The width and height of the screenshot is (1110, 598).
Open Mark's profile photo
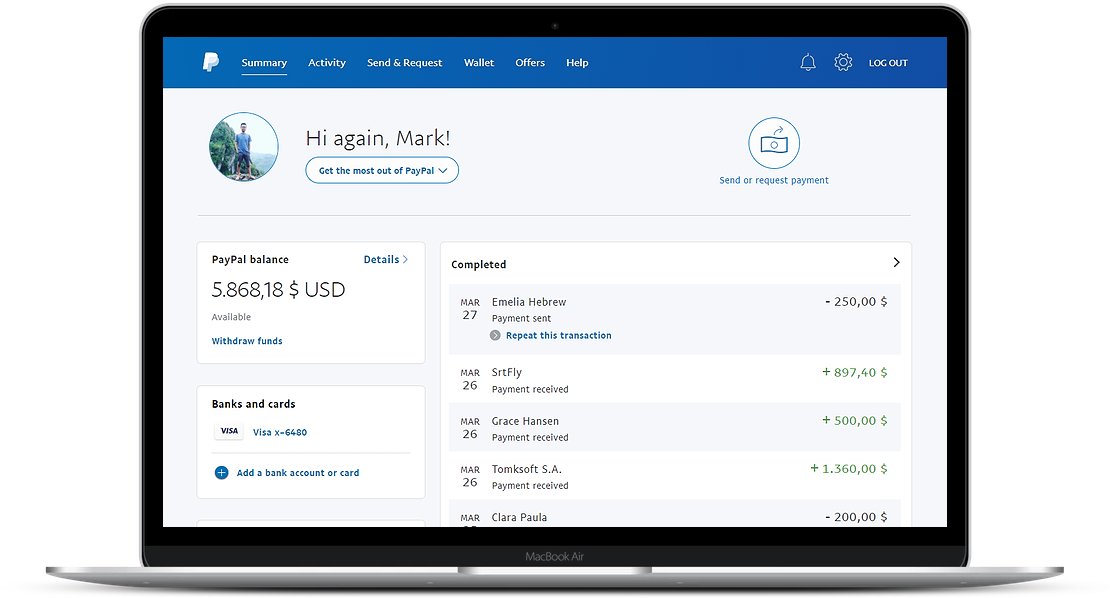pyautogui.click(x=244, y=146)
